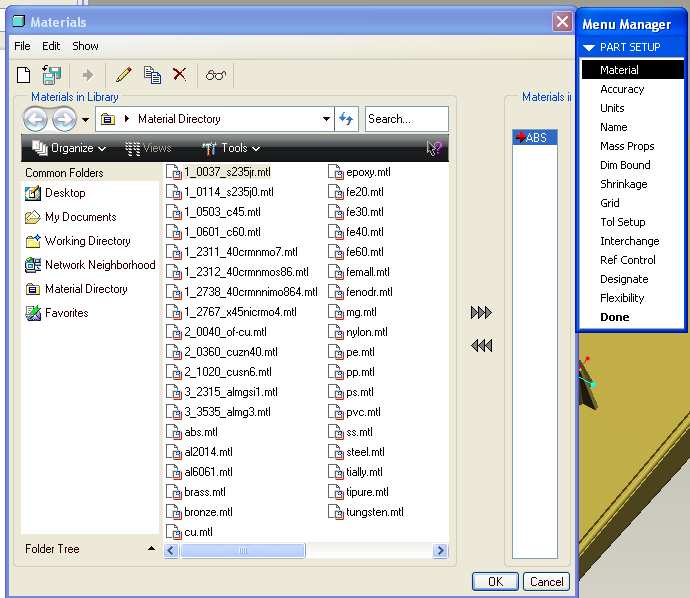690x598 pixels.
Task: Open Desktop in Common Folders
Action: tap(55, 193)
